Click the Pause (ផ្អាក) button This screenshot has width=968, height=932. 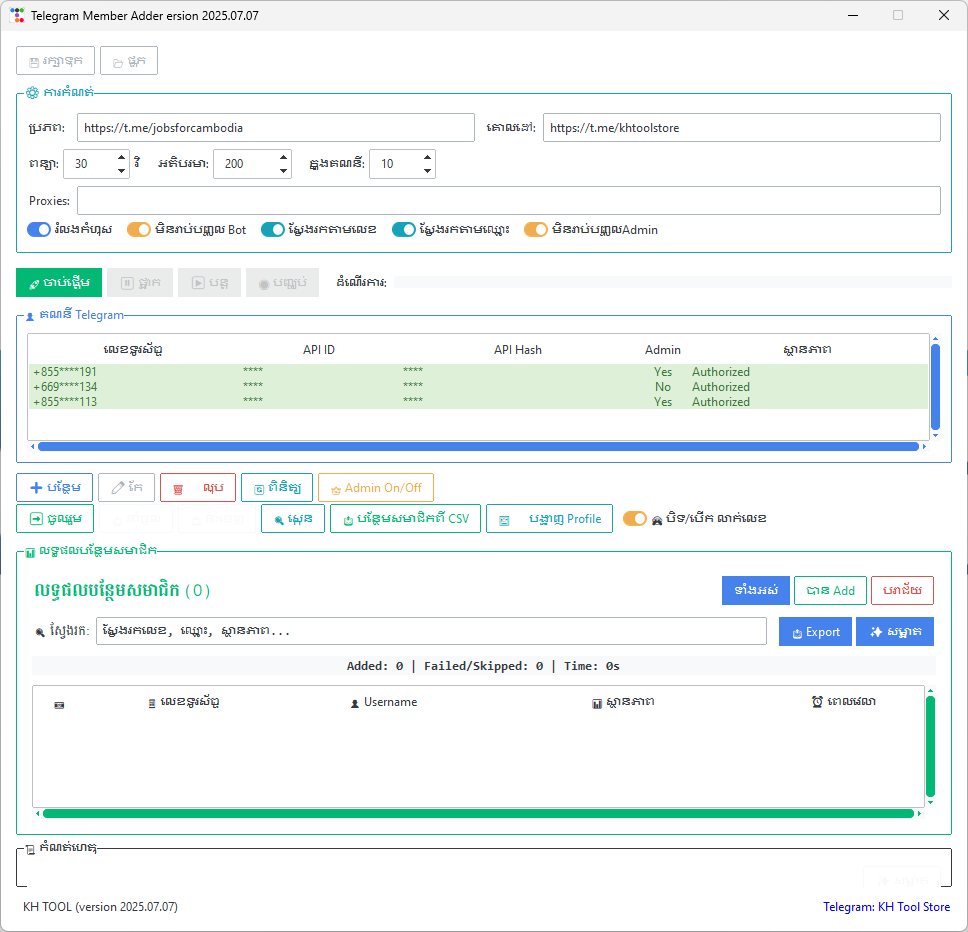140,283
